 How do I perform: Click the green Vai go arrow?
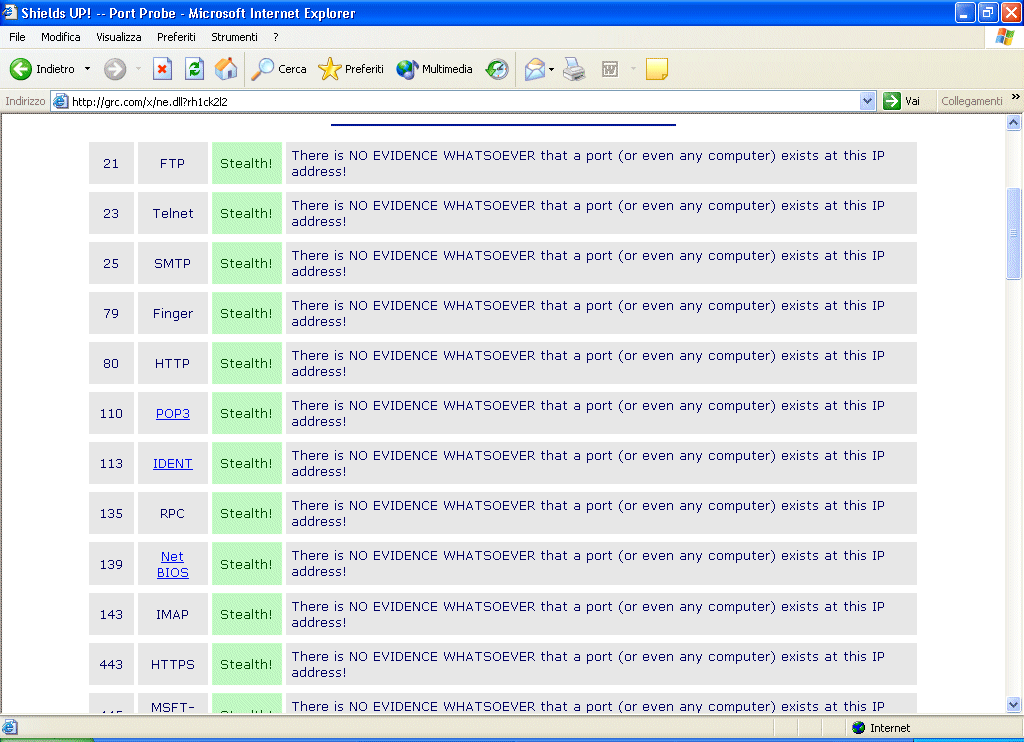coord(891,101)
